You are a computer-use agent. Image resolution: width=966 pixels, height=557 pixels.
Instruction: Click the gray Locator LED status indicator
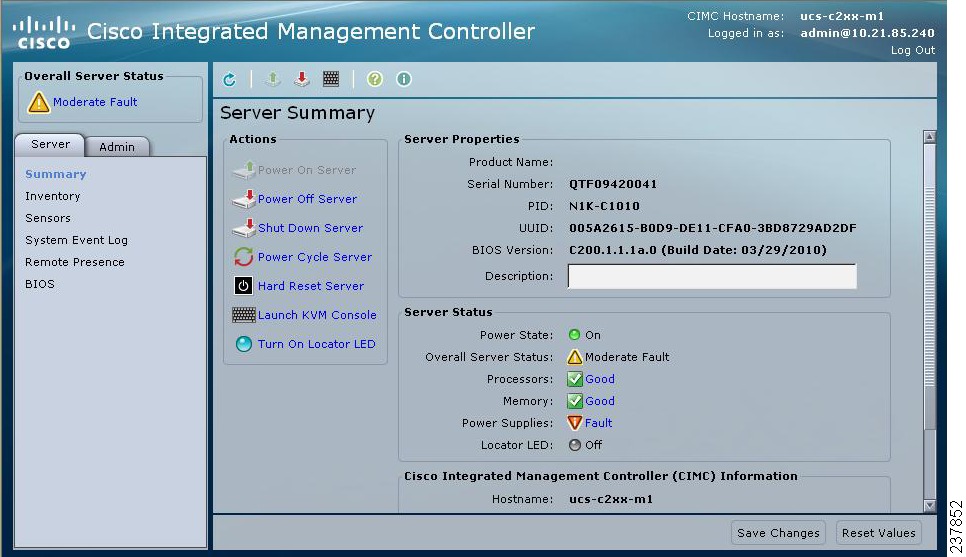click(x=575, y=445)
